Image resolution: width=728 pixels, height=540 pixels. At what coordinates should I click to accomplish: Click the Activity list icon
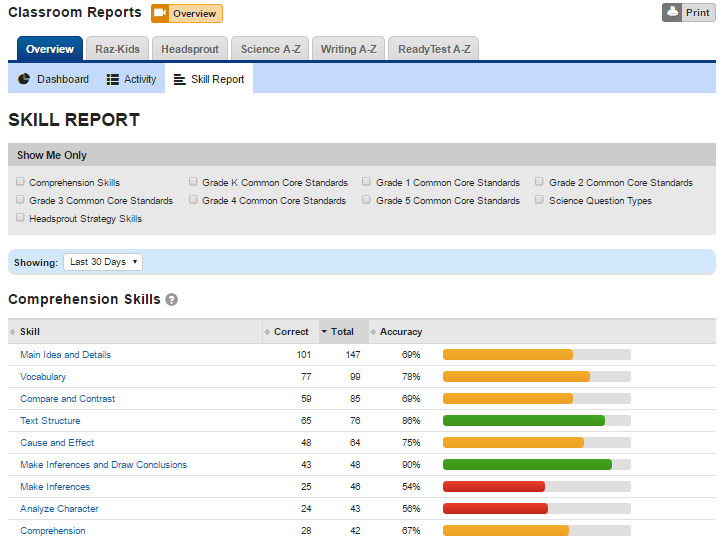coord(112,79)
